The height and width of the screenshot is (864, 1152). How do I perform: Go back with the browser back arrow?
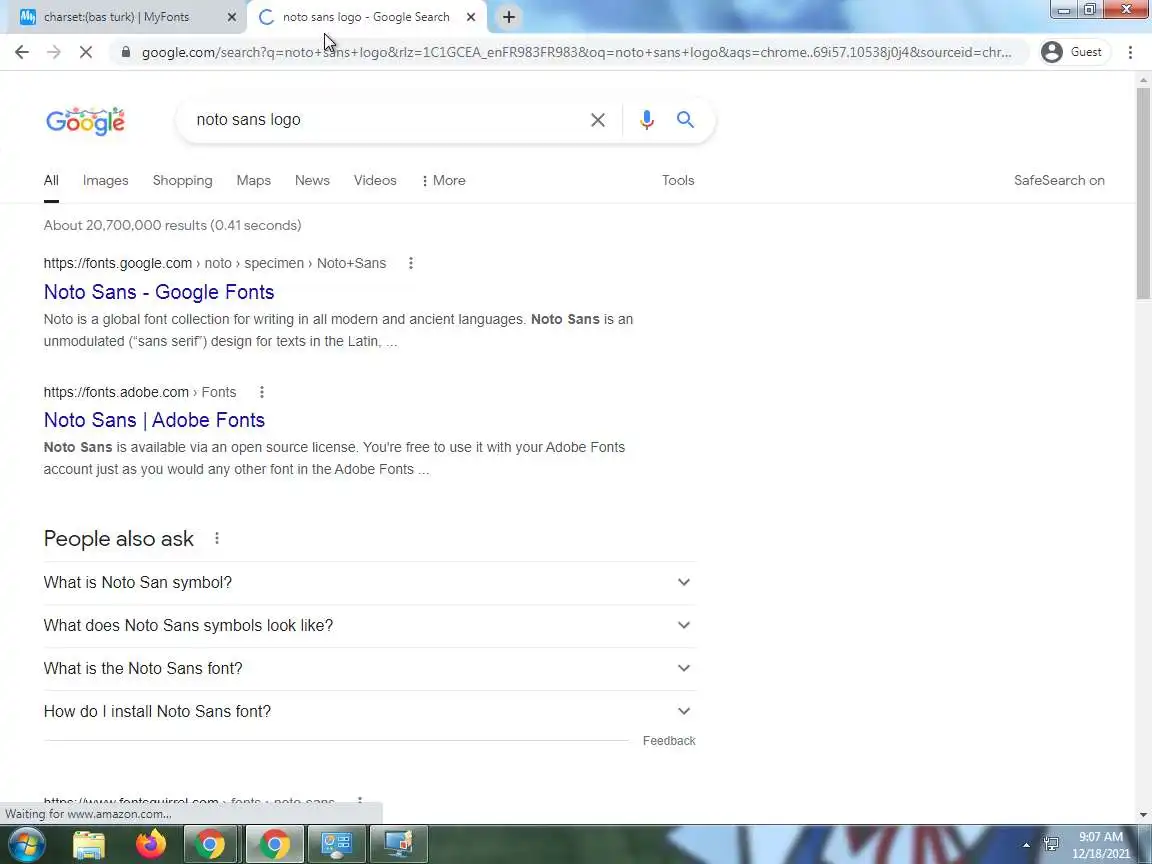coord(22,52)
